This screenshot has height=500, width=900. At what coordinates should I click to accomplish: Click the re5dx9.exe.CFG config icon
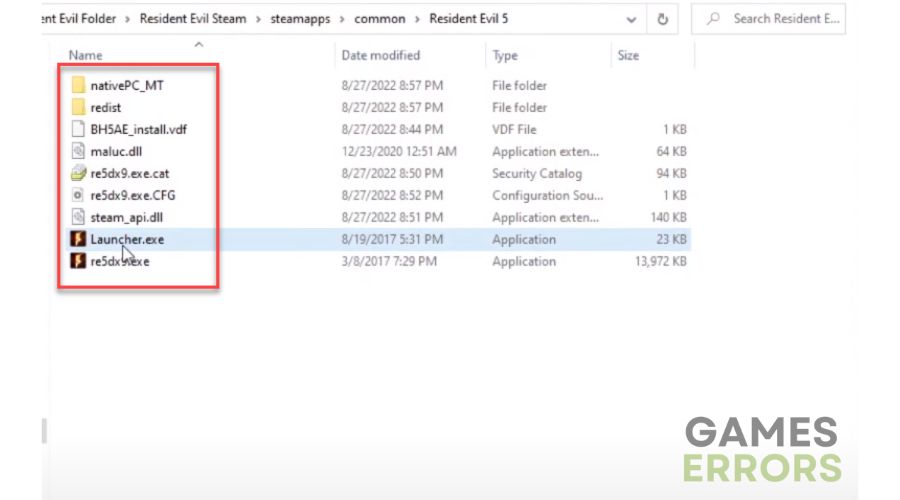(78, 195)
